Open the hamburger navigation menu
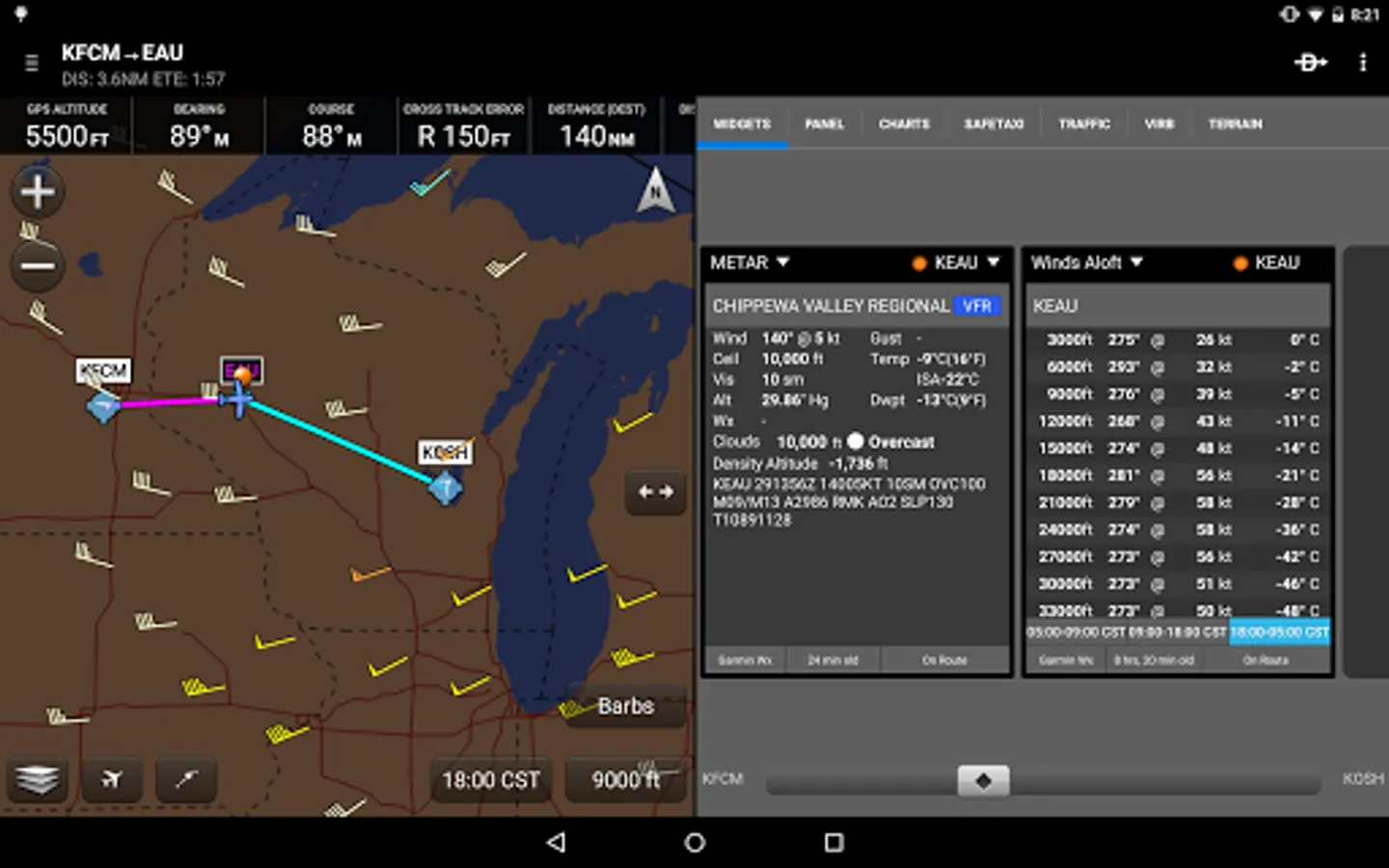The image size is (1389, 868). click(x=32, y=63)
